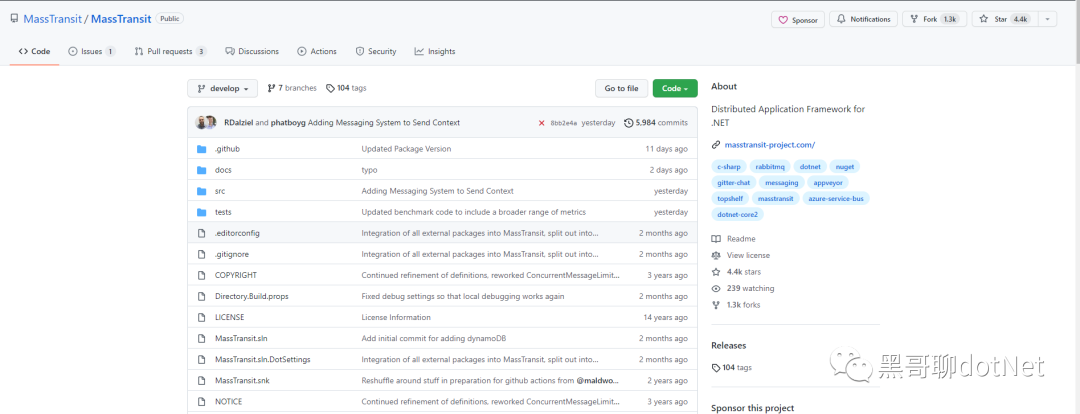Open the Actions tab
Screen dimensions: 1080x414
[317, 52]
